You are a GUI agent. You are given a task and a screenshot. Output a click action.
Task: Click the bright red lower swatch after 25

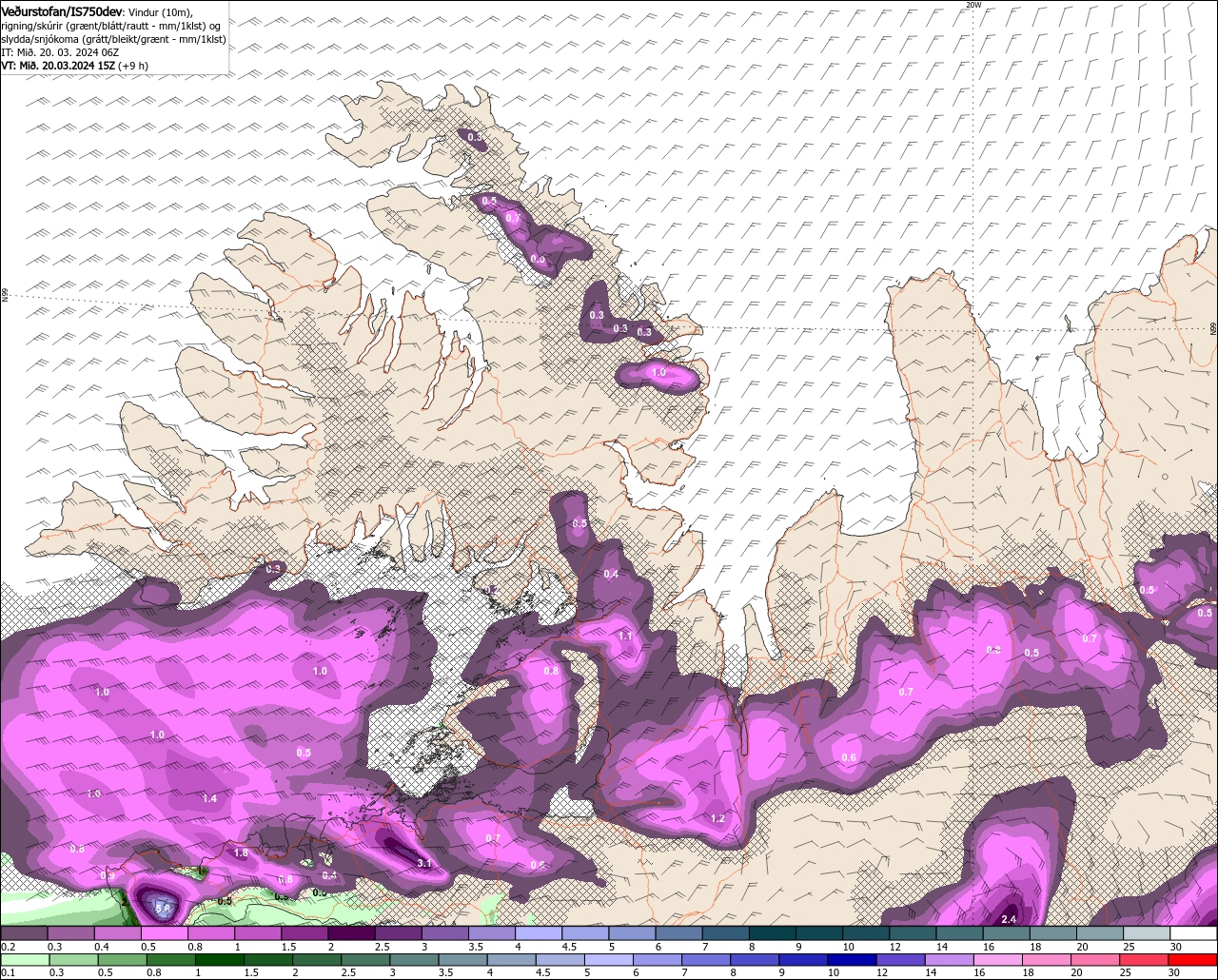1193,959
